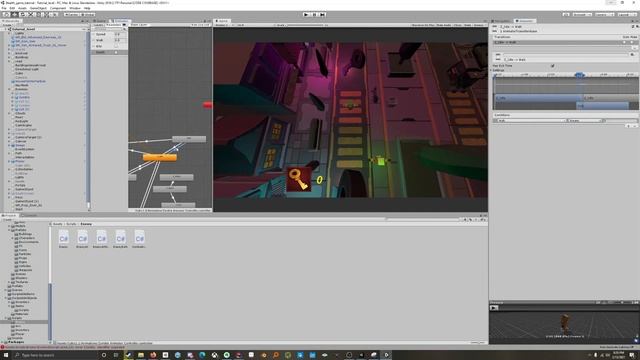This screenshot has width=640, height=360.
Task: Open the second C# script asset
Action: pos(82,239)
